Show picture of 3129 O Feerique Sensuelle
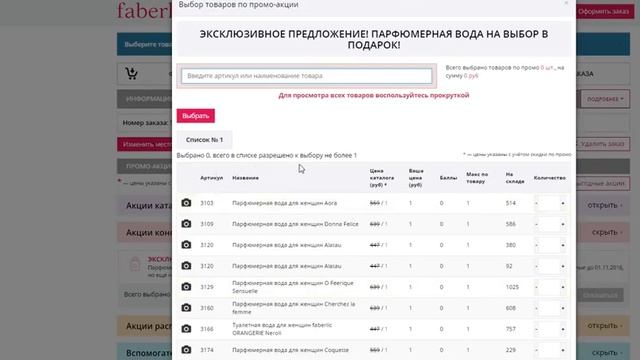This screenshot has height=360, width=640. coord(186,287)
